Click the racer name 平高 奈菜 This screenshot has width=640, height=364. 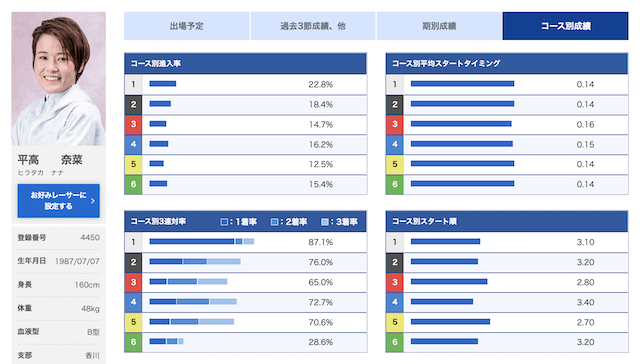point(50,160)
